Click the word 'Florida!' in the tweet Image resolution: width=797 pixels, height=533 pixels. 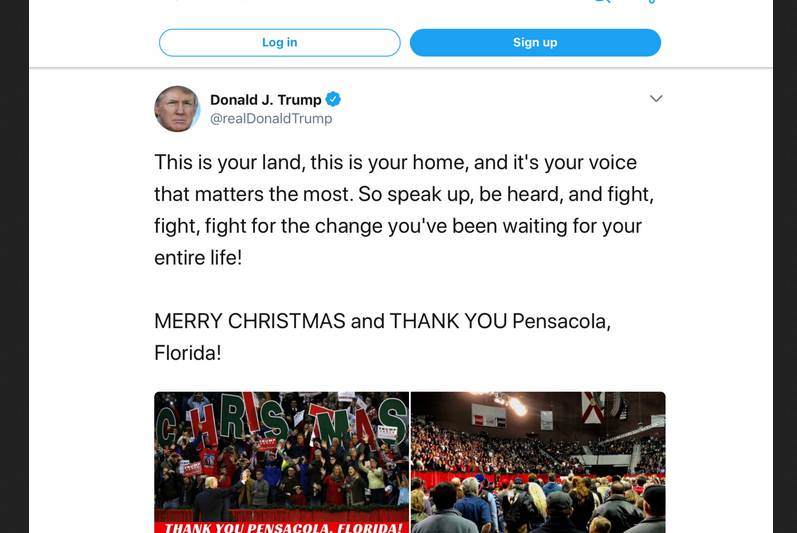188,353
